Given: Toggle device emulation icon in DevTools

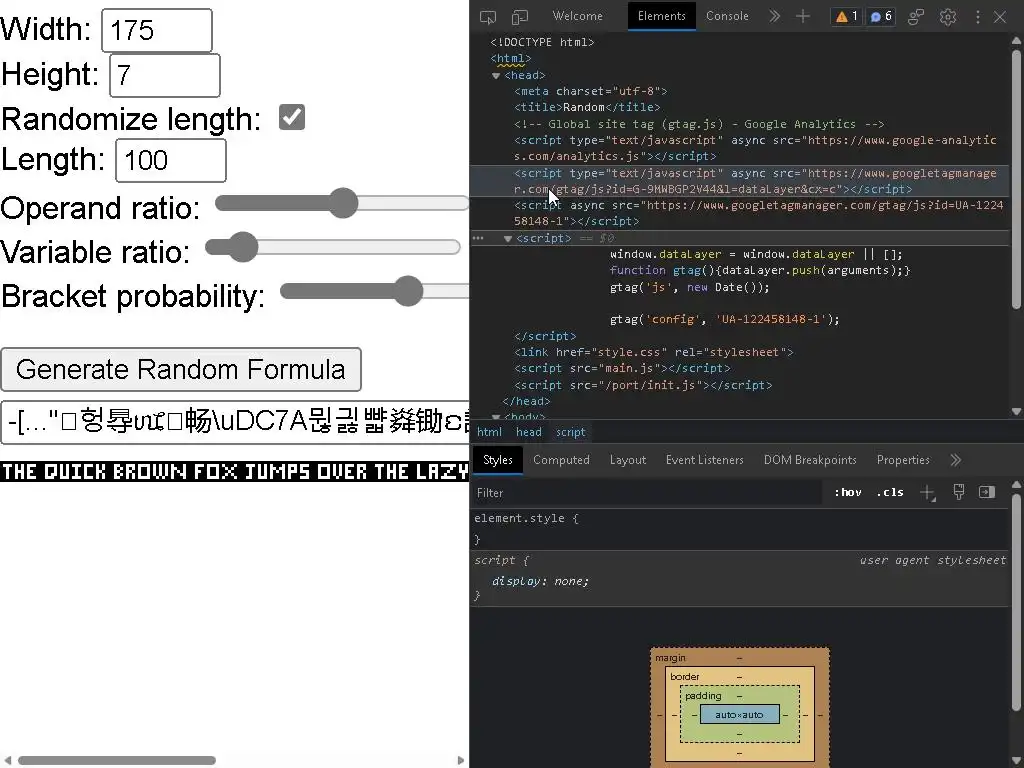Looking at the screenshot, I should tap(520, 16).
